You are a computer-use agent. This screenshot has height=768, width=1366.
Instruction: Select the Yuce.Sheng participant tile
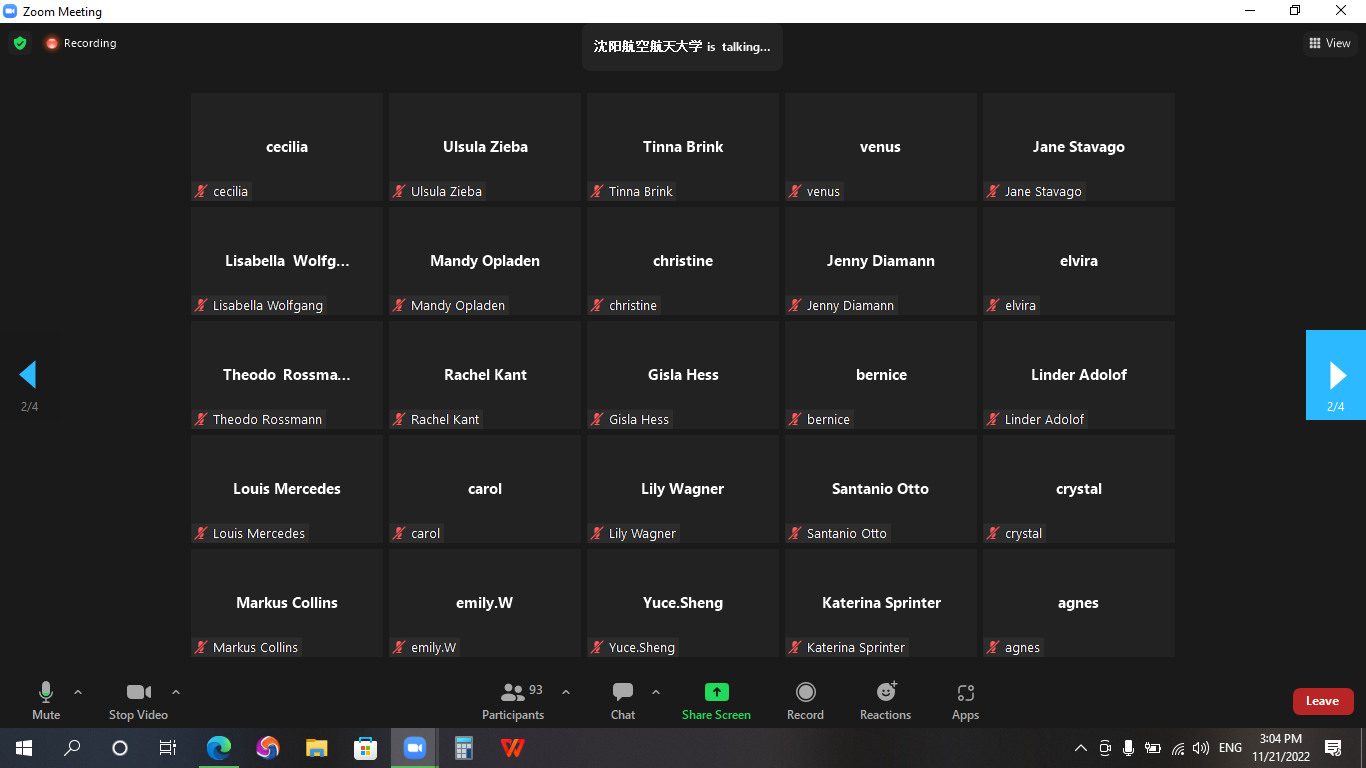tap(683, 603)
